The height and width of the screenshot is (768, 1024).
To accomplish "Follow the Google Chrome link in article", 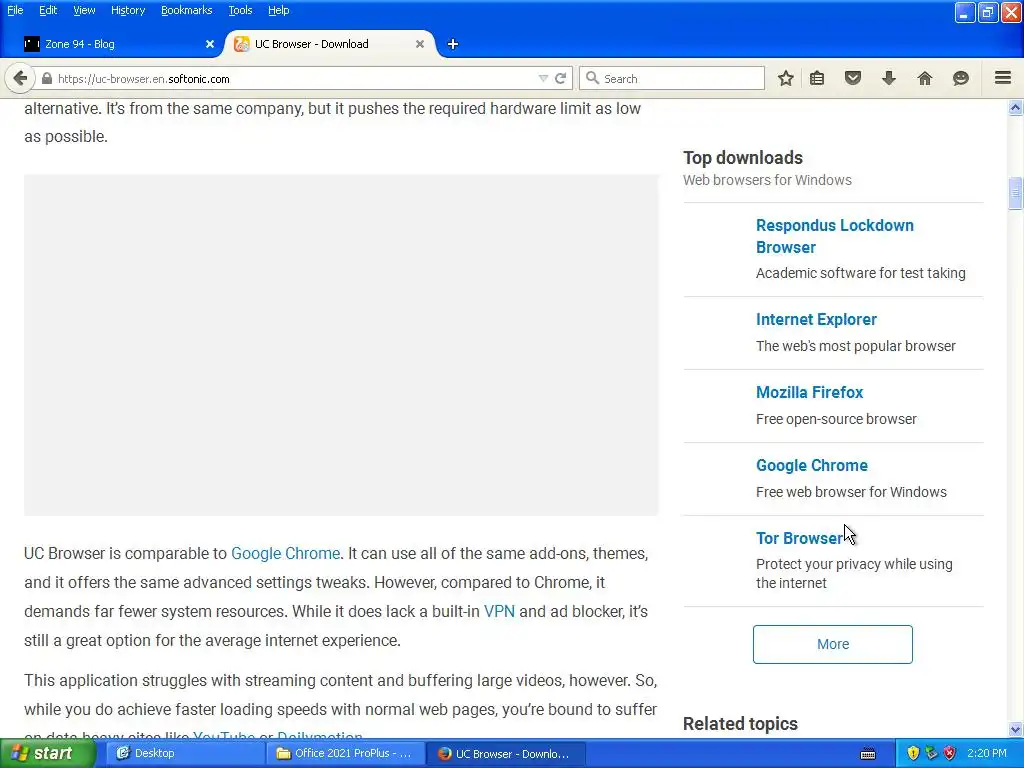I will click(285, 553).
